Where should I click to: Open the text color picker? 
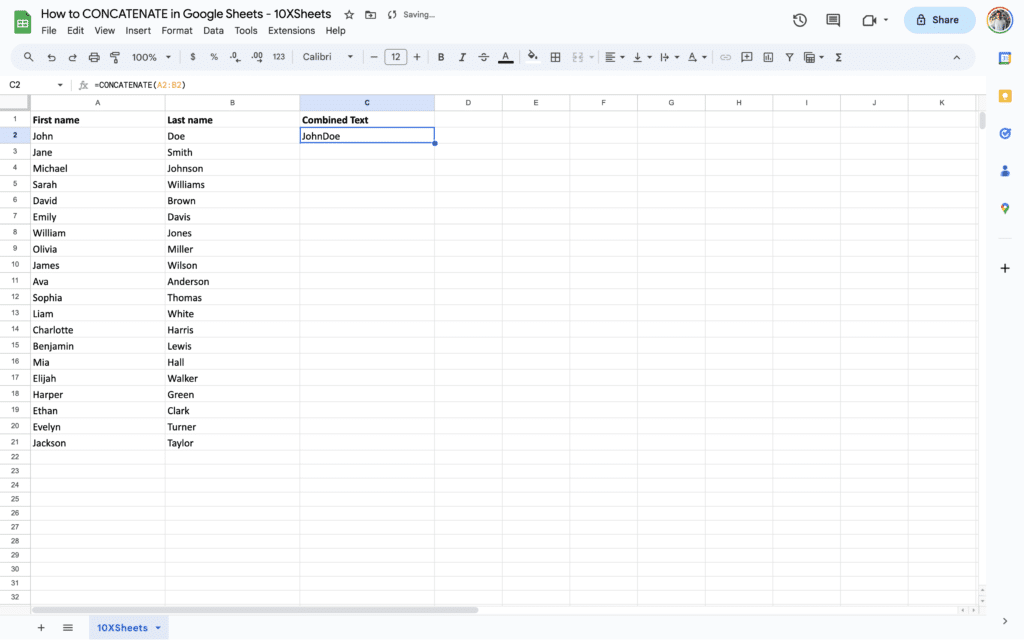(504, 57)
